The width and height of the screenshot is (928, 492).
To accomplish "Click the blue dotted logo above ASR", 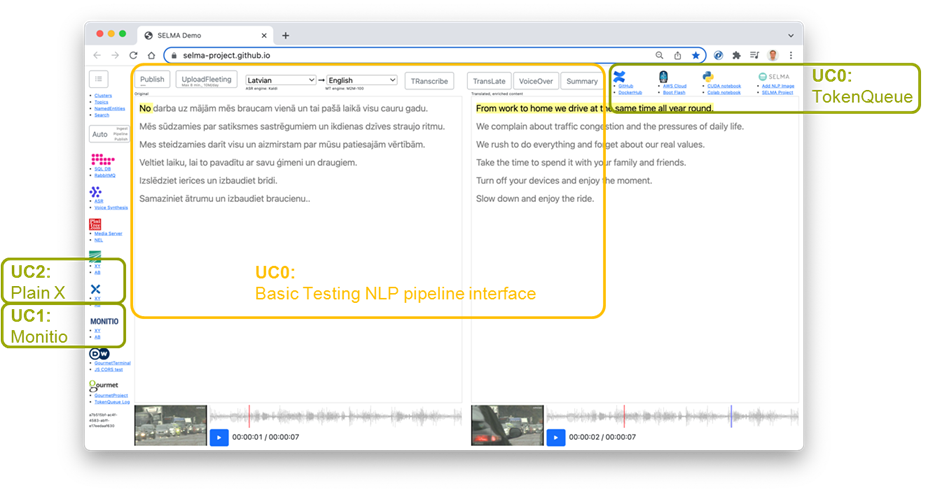I will point(95,192).
